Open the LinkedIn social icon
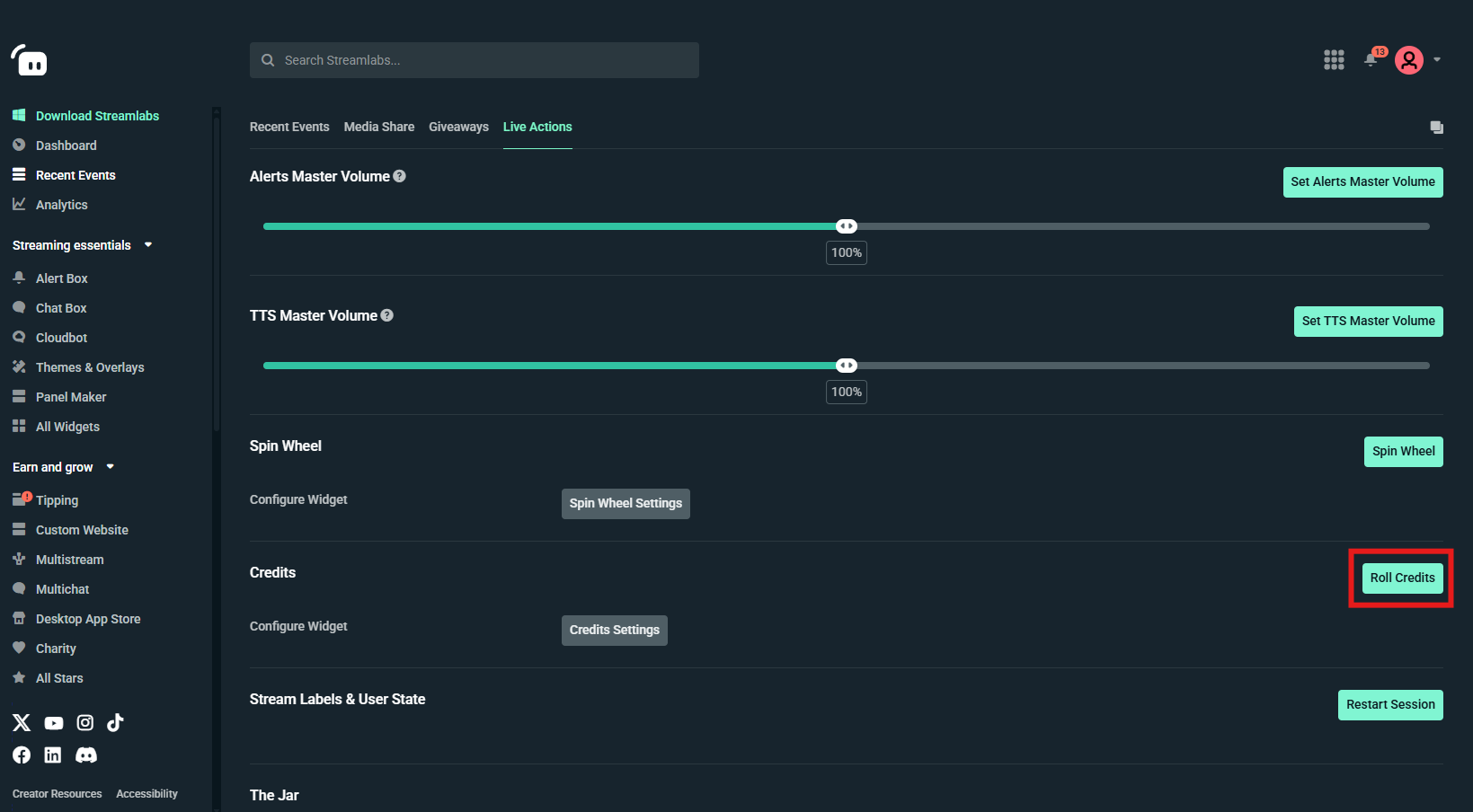 pyautogui.click(x=53, y=755)
